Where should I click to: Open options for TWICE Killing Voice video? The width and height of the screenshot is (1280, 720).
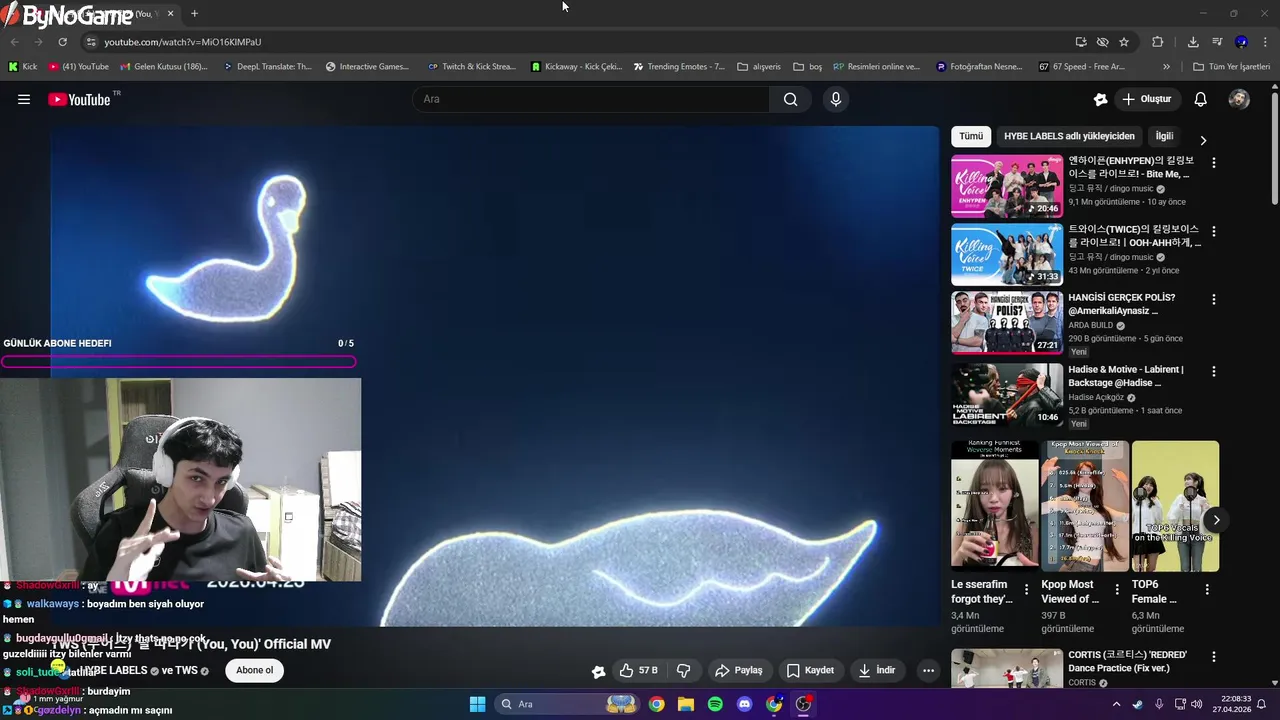(x=1214, y=231)
